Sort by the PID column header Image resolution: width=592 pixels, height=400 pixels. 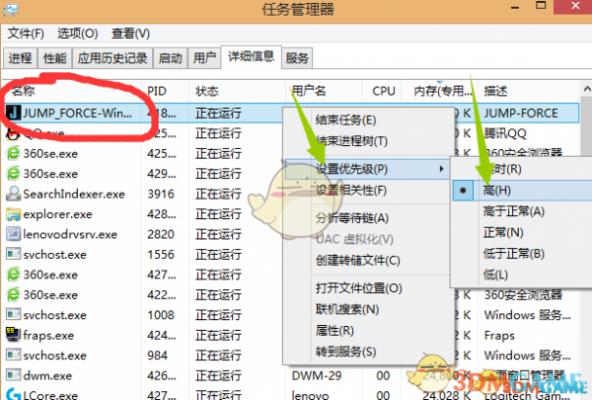click(x=157, y=91)
